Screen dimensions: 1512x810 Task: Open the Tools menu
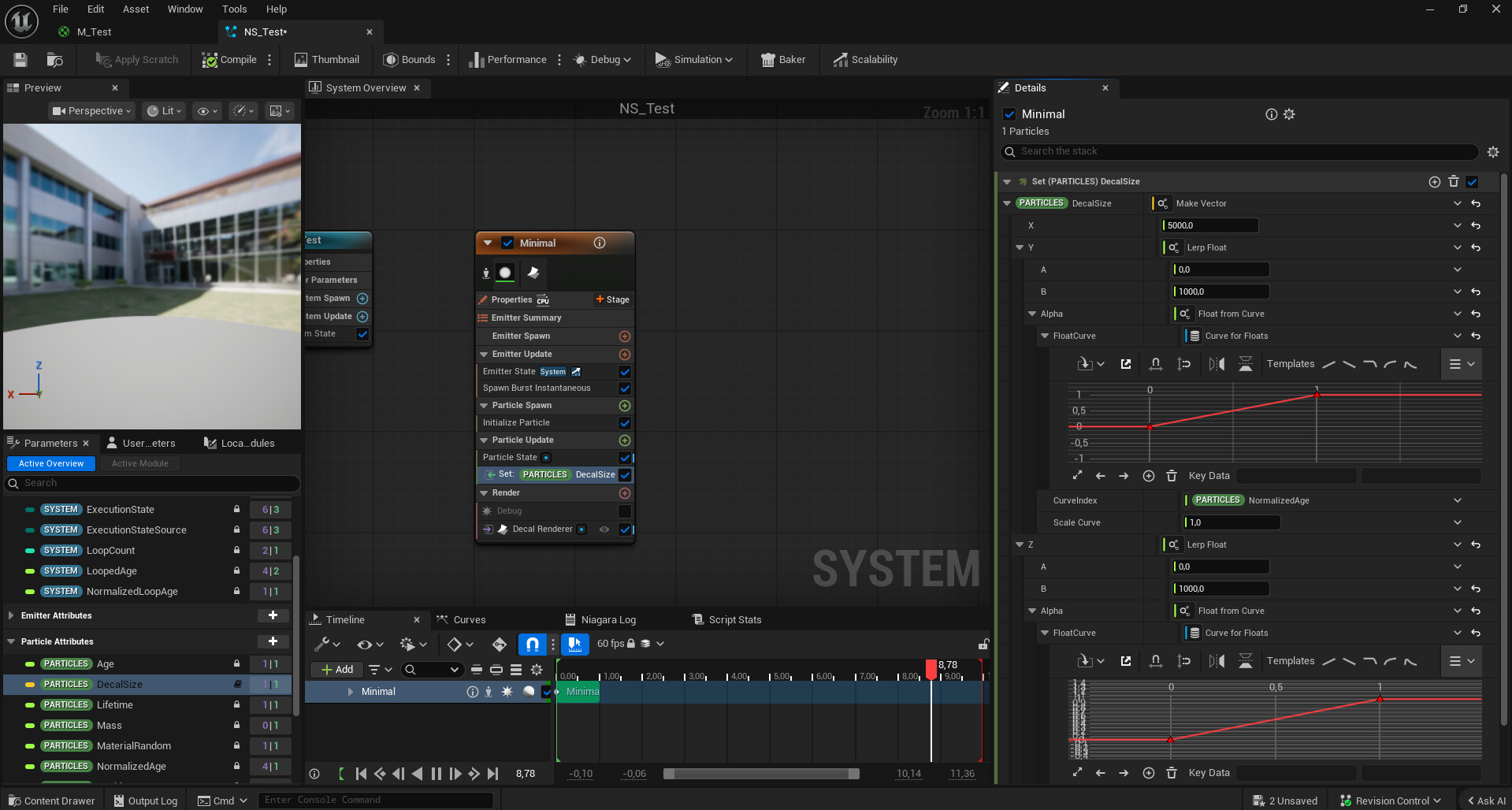[234, 9]
